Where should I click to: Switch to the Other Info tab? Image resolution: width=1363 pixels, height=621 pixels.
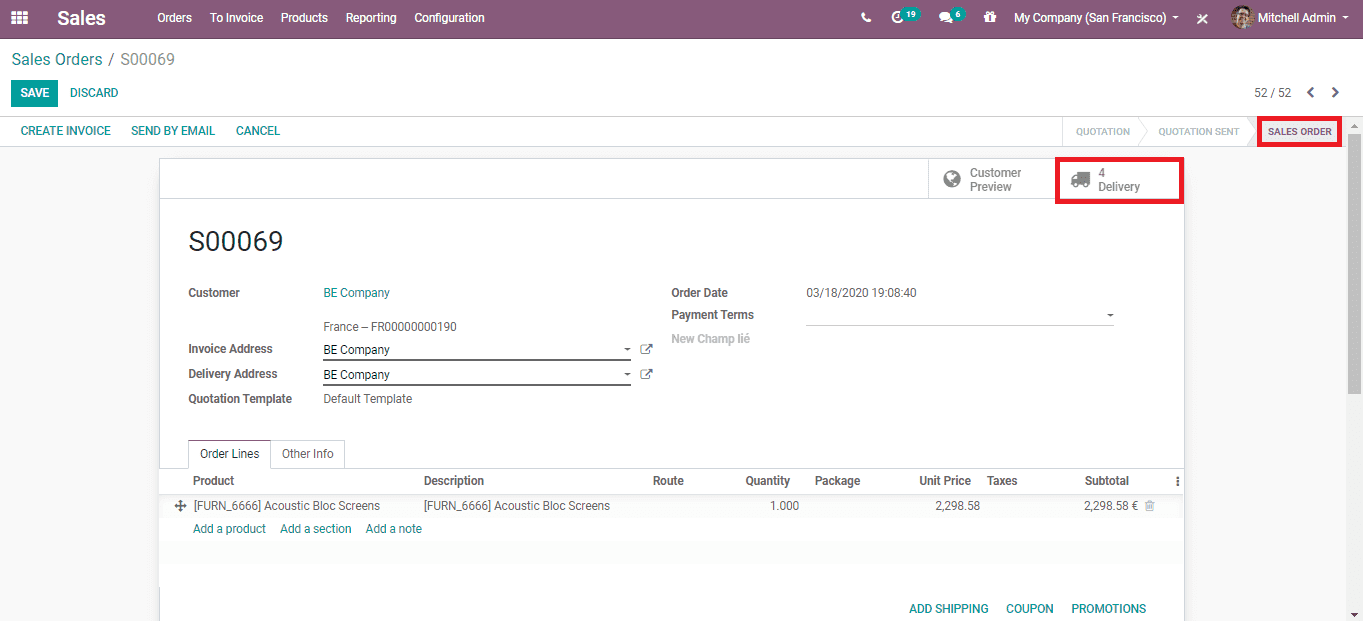click(x=307, y=454)
